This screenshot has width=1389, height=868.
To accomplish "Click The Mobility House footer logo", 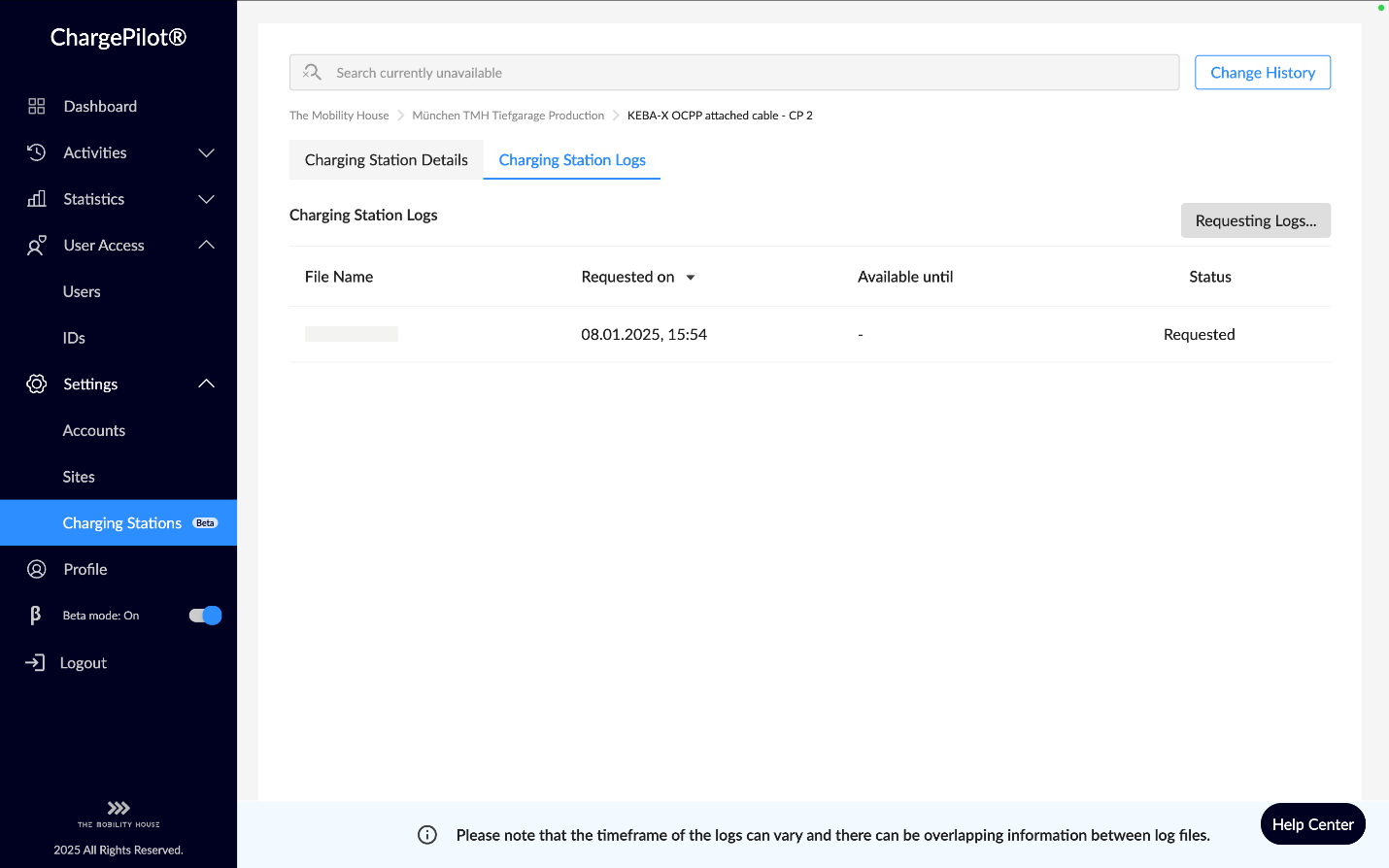I will (x=119, y=815).
